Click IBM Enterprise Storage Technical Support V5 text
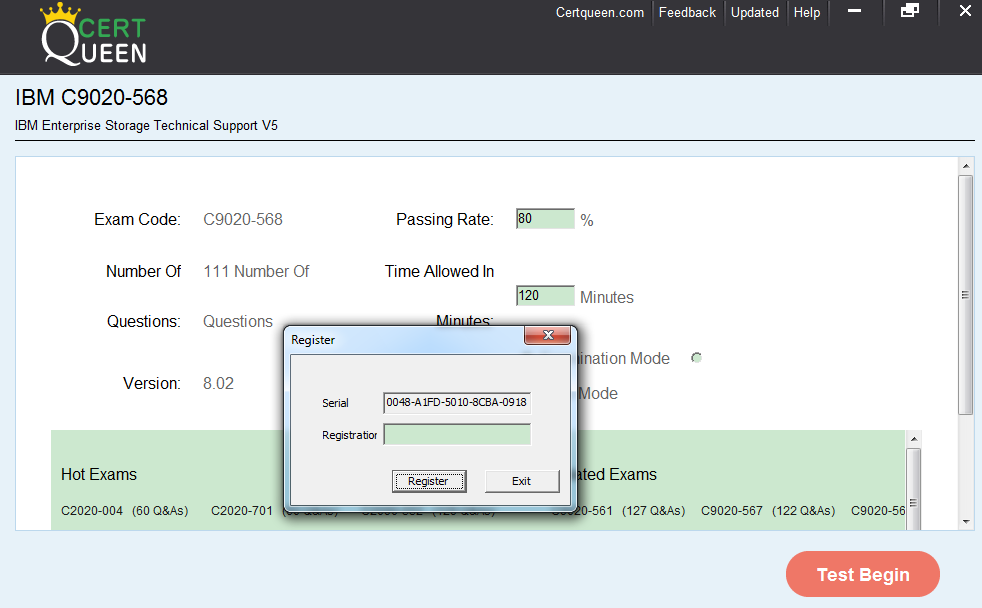 [147, 125]
